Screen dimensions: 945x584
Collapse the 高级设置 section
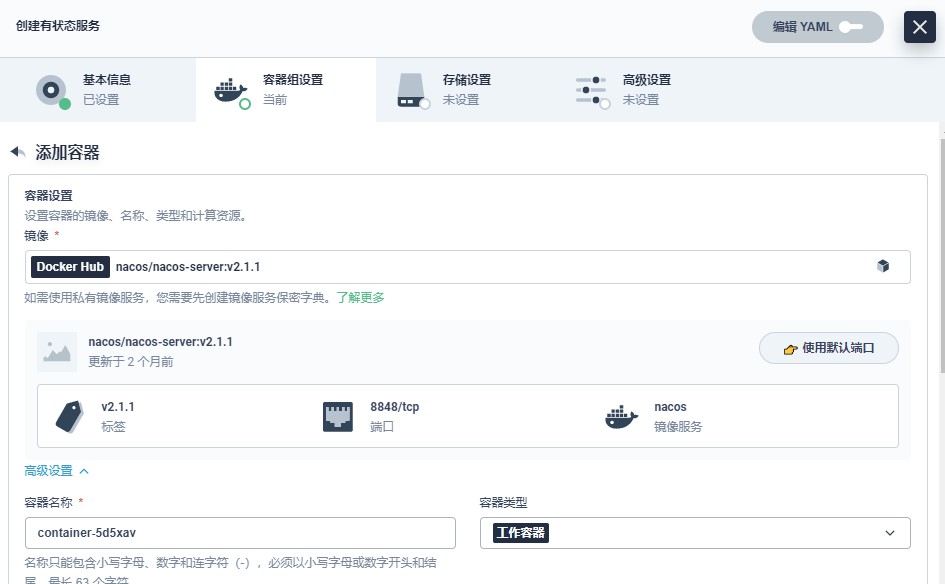point(57,471)
